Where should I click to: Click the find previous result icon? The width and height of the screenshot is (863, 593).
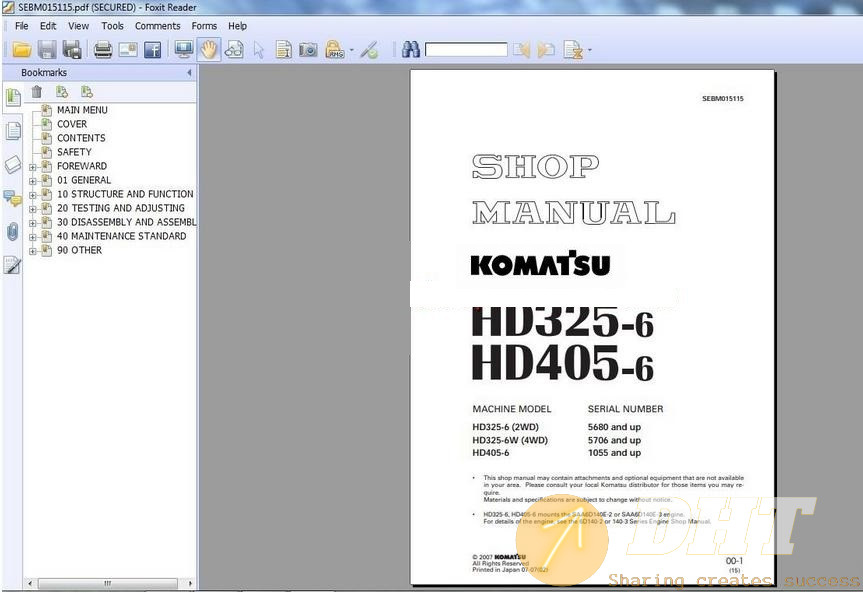click(x=521, y=50)
